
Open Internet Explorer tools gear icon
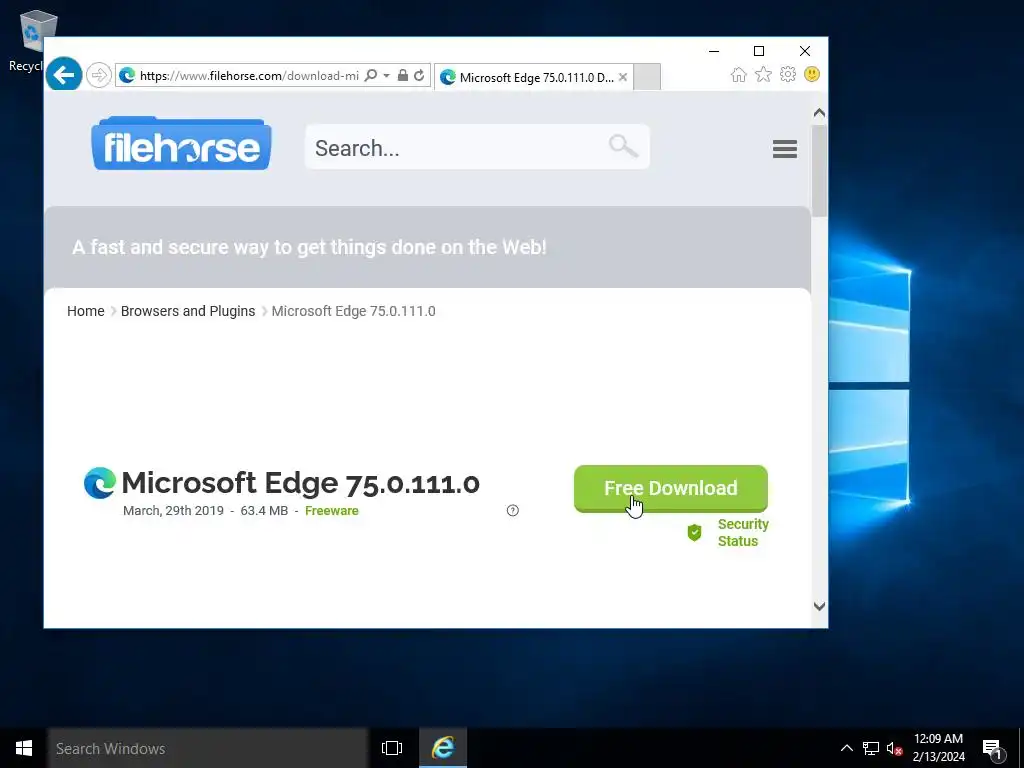tap(788, 74)
